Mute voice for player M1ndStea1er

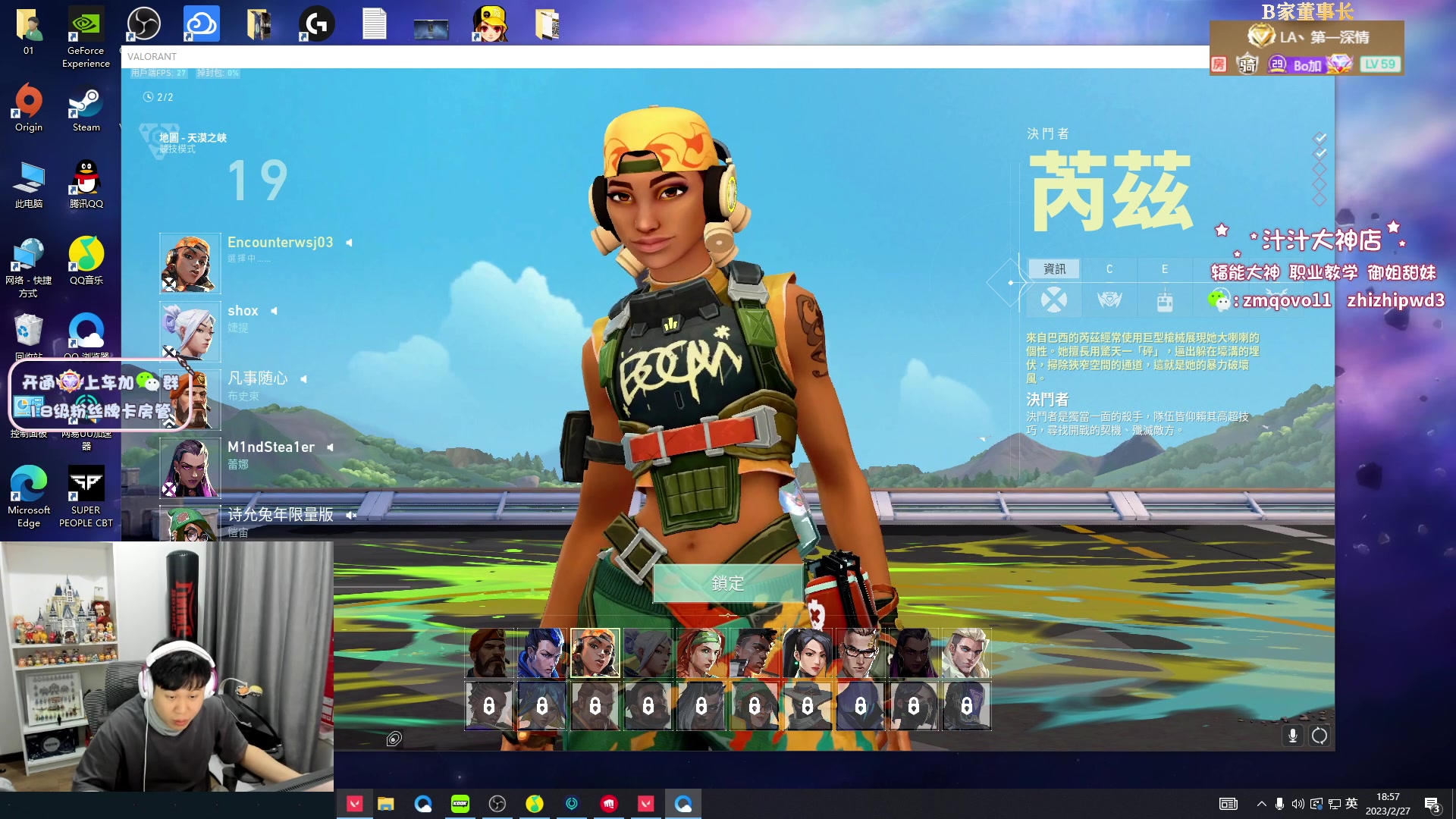(330, 447)
